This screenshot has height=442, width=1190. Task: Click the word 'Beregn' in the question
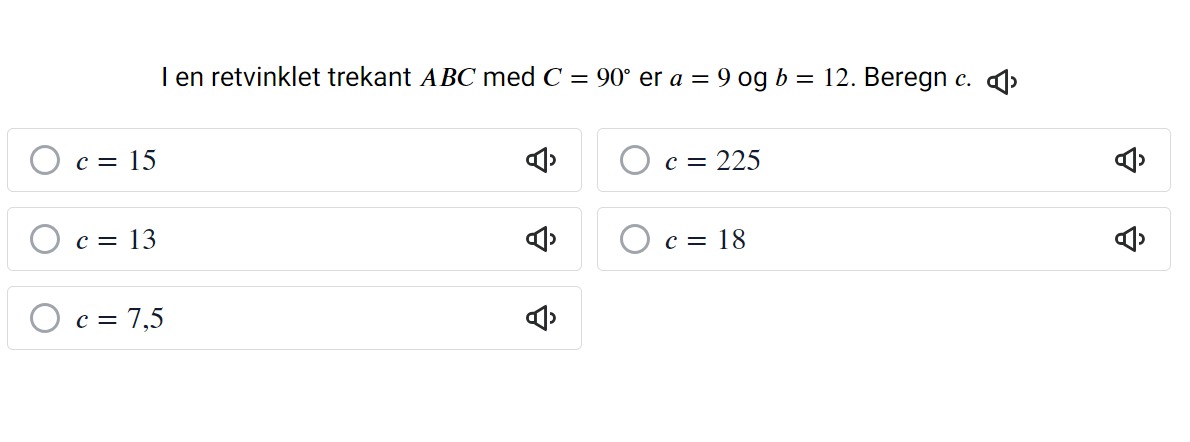pos(905,79)
